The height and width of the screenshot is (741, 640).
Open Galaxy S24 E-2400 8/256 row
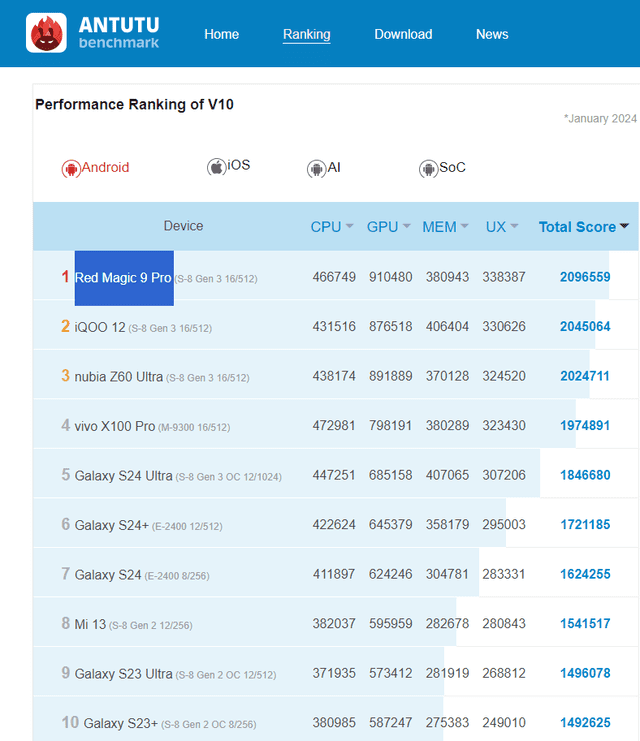[x=335, y=574]
